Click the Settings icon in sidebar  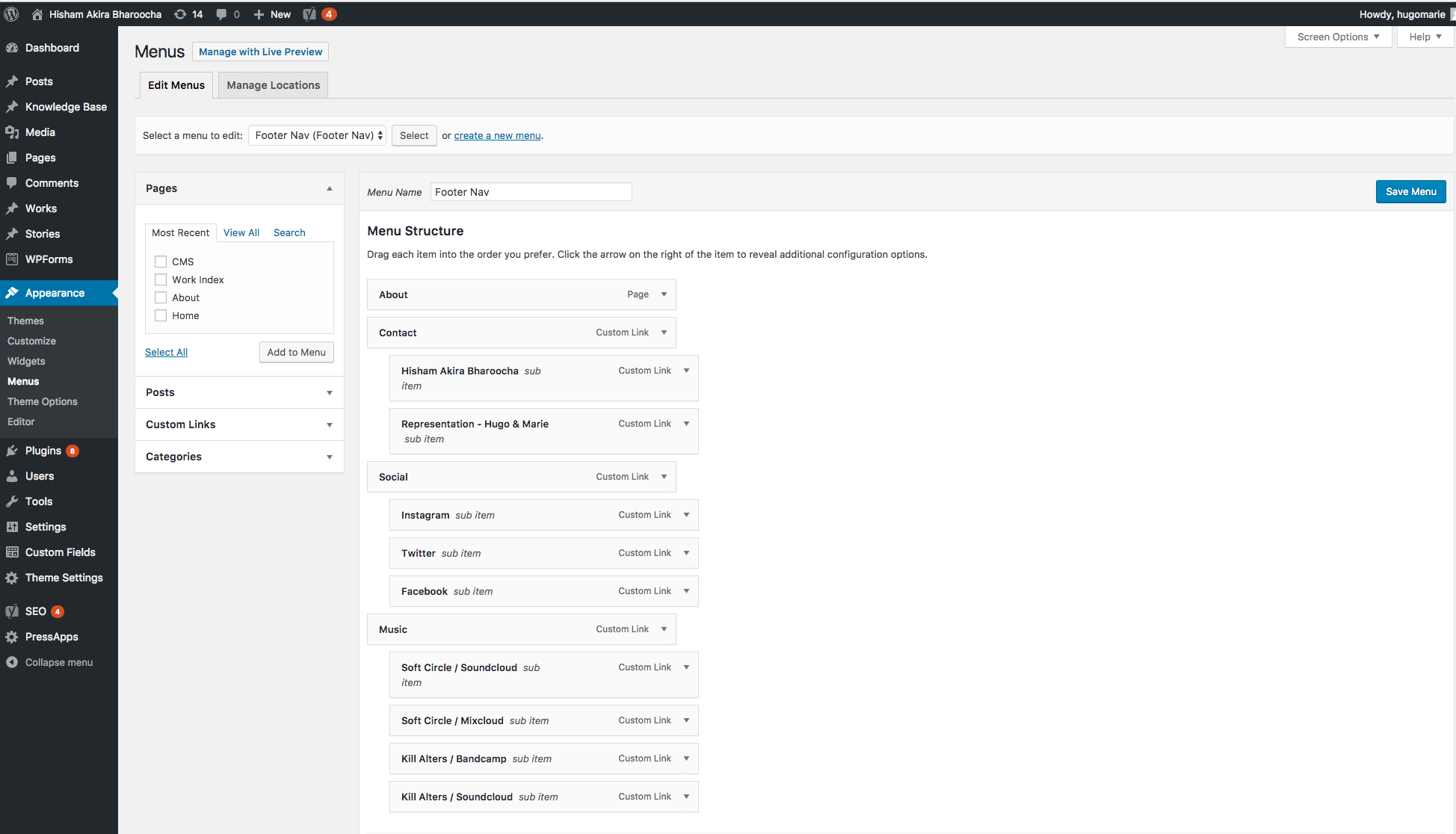(x=12, y=527)
